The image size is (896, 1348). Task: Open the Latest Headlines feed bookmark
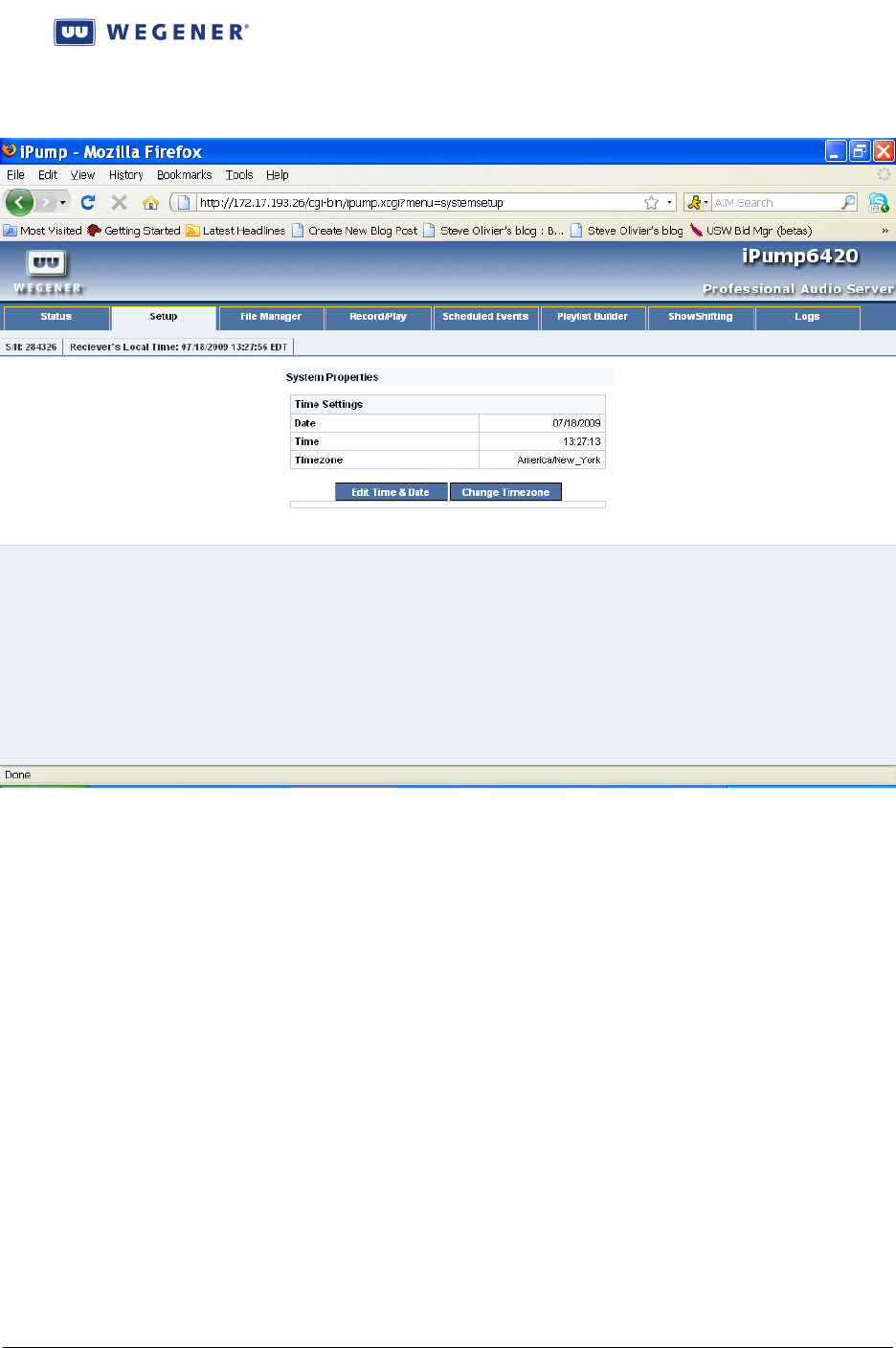click(235, 231)
